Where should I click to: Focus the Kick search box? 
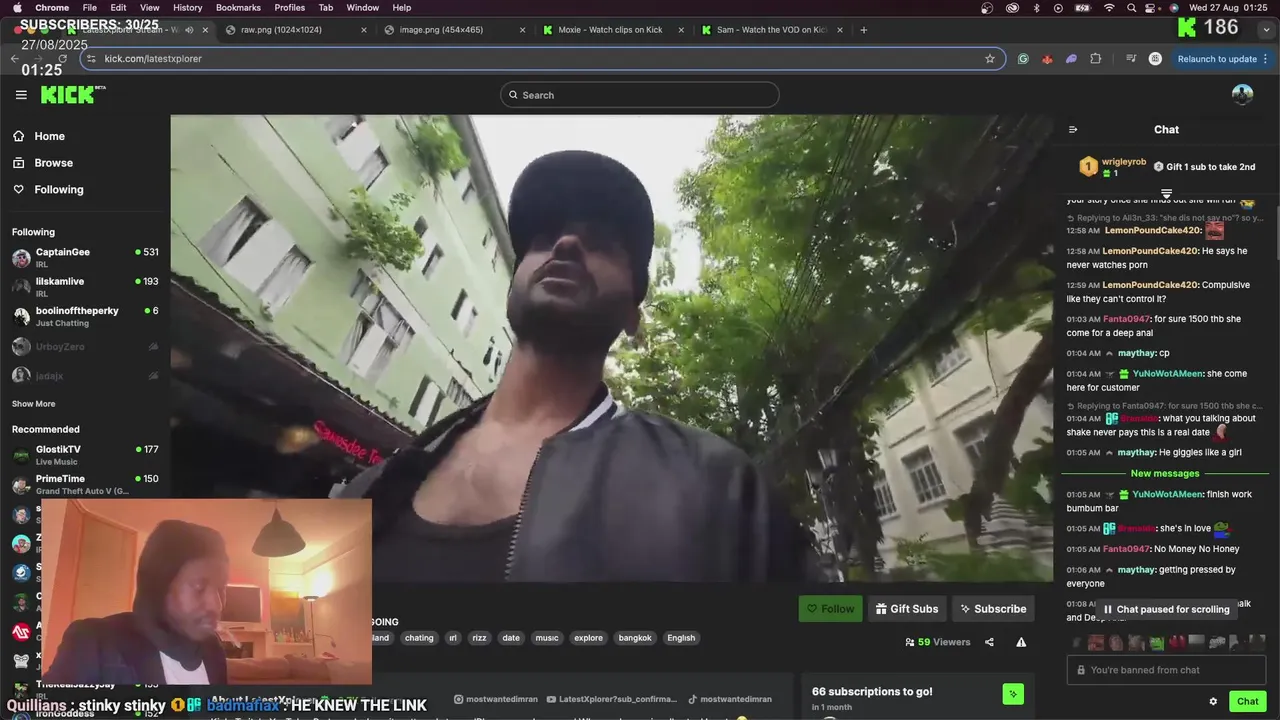tap(639, 95)
